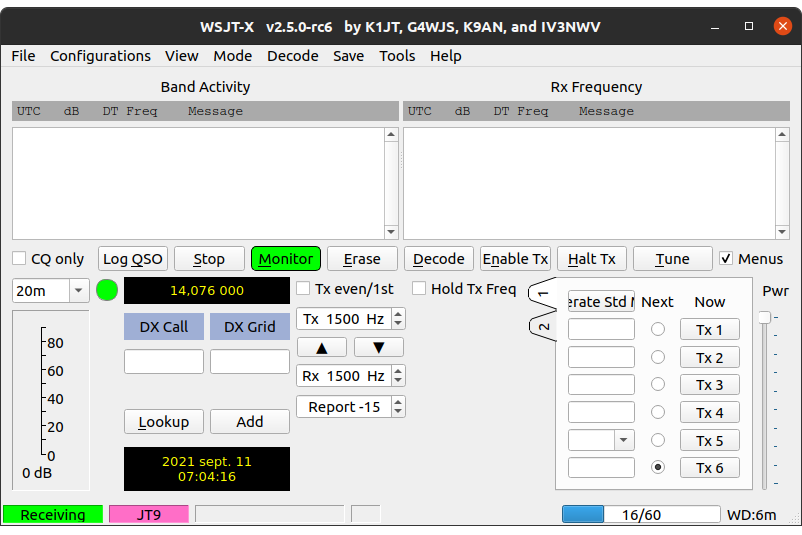The height and width of the screenshot is (535, 802).
Task: Increase Report value with stepper up arrow
Action: [398, 402]
